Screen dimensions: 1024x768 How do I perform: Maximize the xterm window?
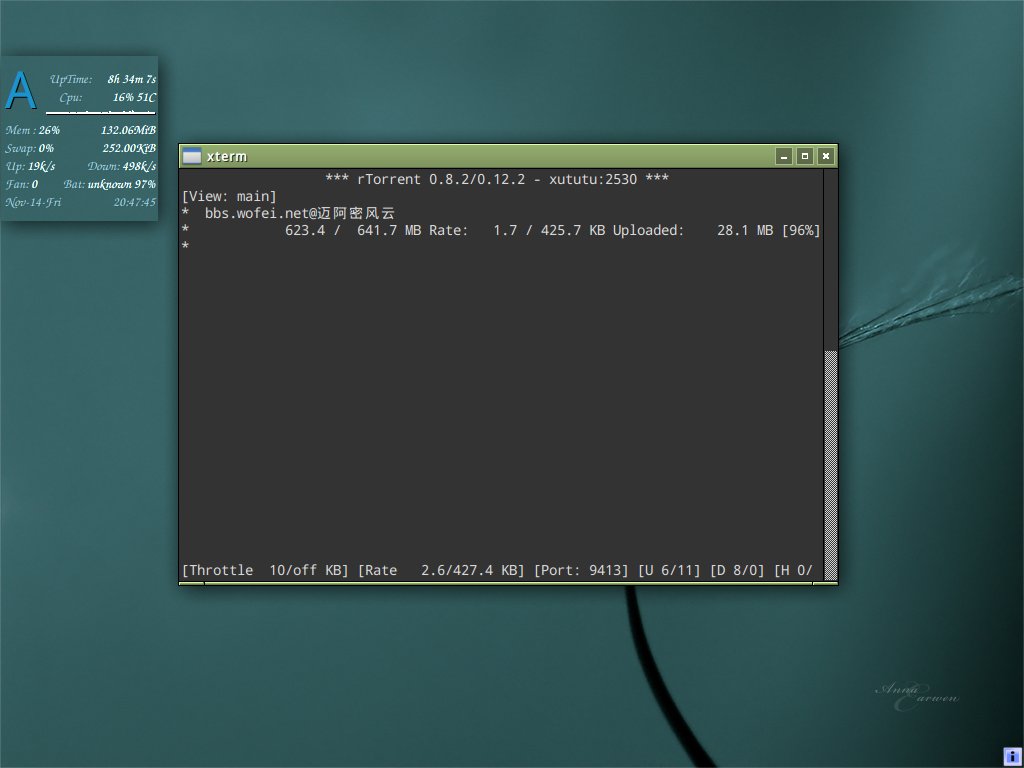tap(805, 156)
